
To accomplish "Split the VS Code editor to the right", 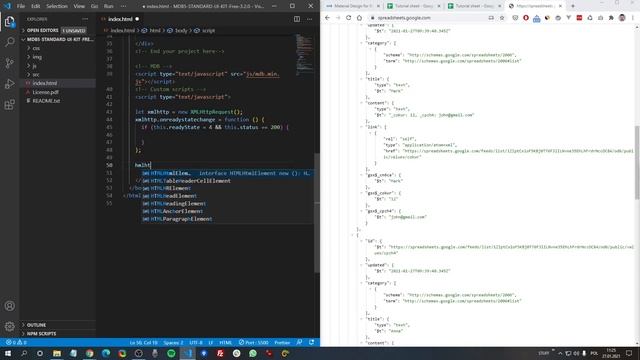I will pyautogui.click(x=297, y=19).
